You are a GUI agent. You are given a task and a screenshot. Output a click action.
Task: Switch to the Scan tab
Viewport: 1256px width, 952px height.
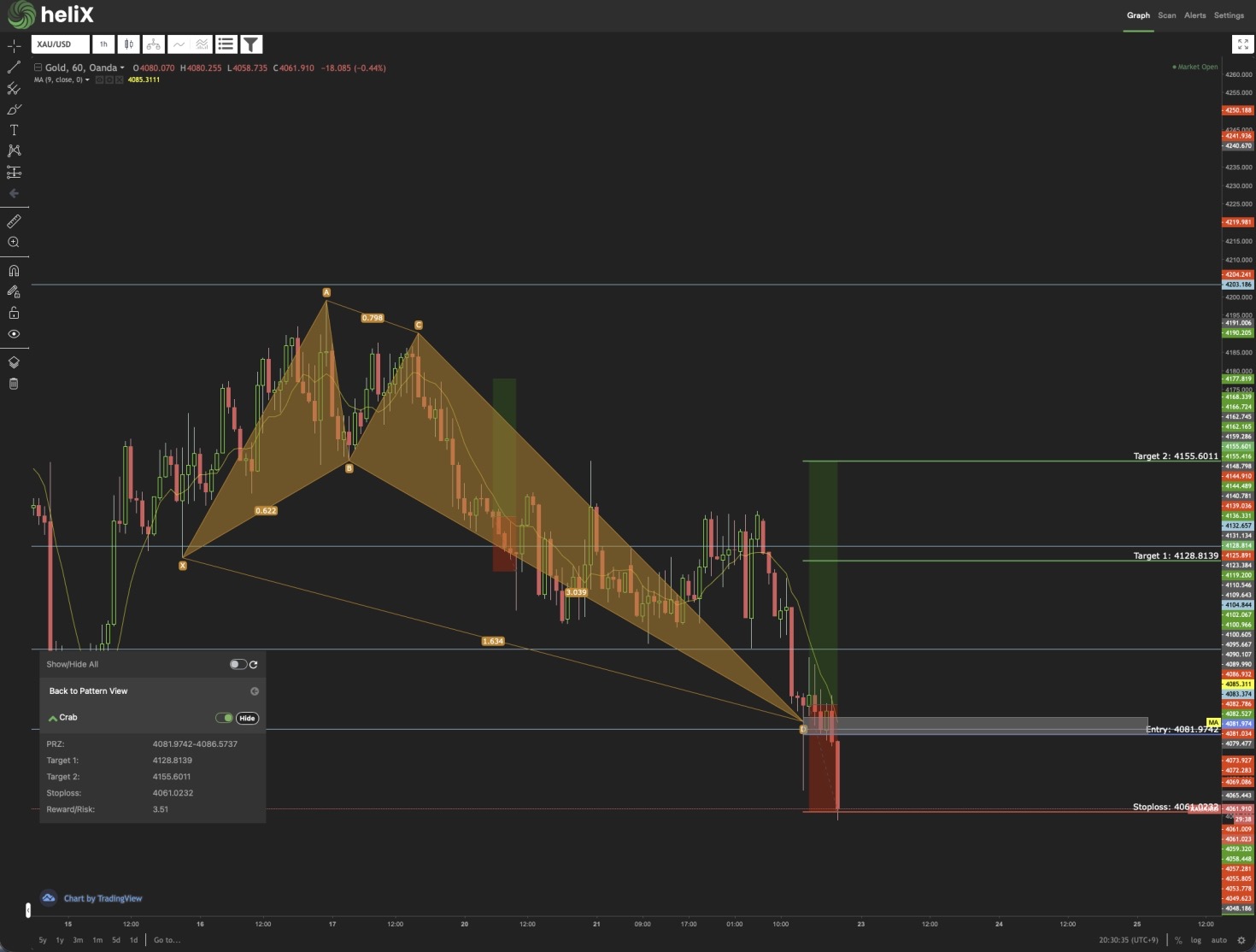point(1167,15)
